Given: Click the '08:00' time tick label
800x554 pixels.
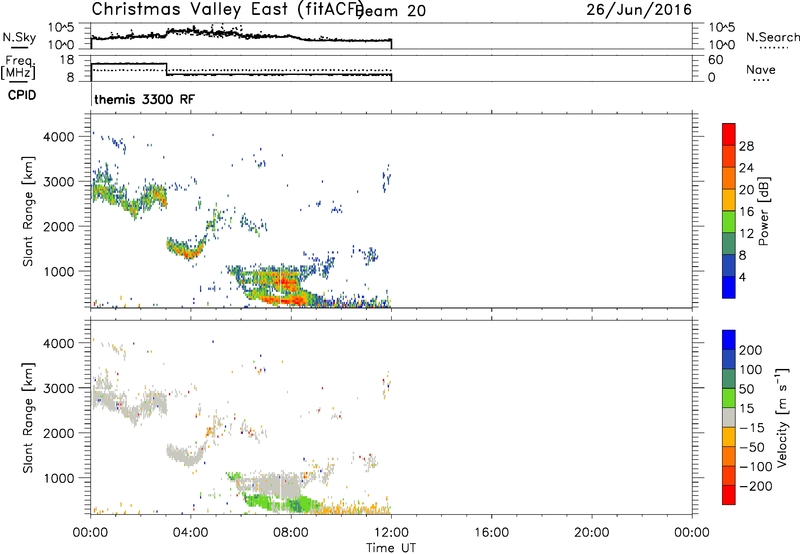Looking at the screenshot, I should 291,533.
